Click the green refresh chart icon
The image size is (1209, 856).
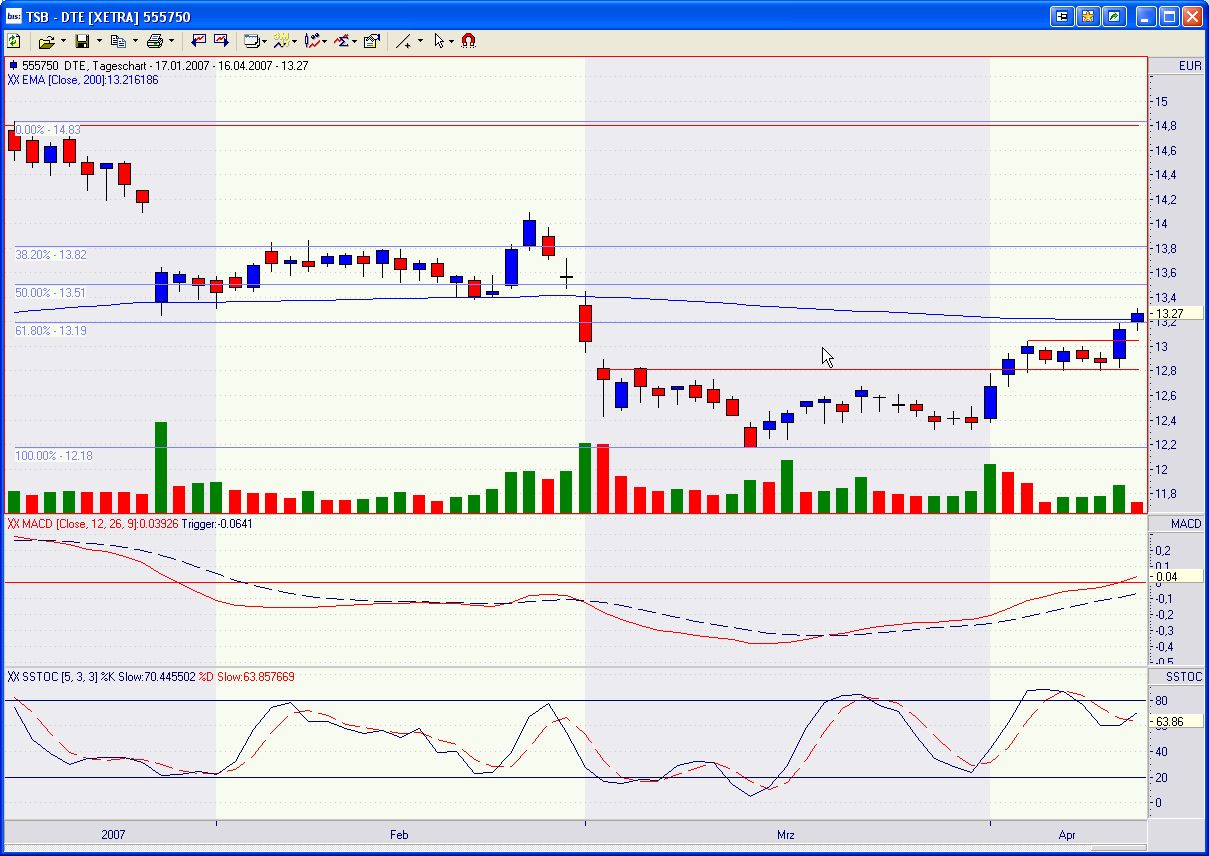(14, 41)
